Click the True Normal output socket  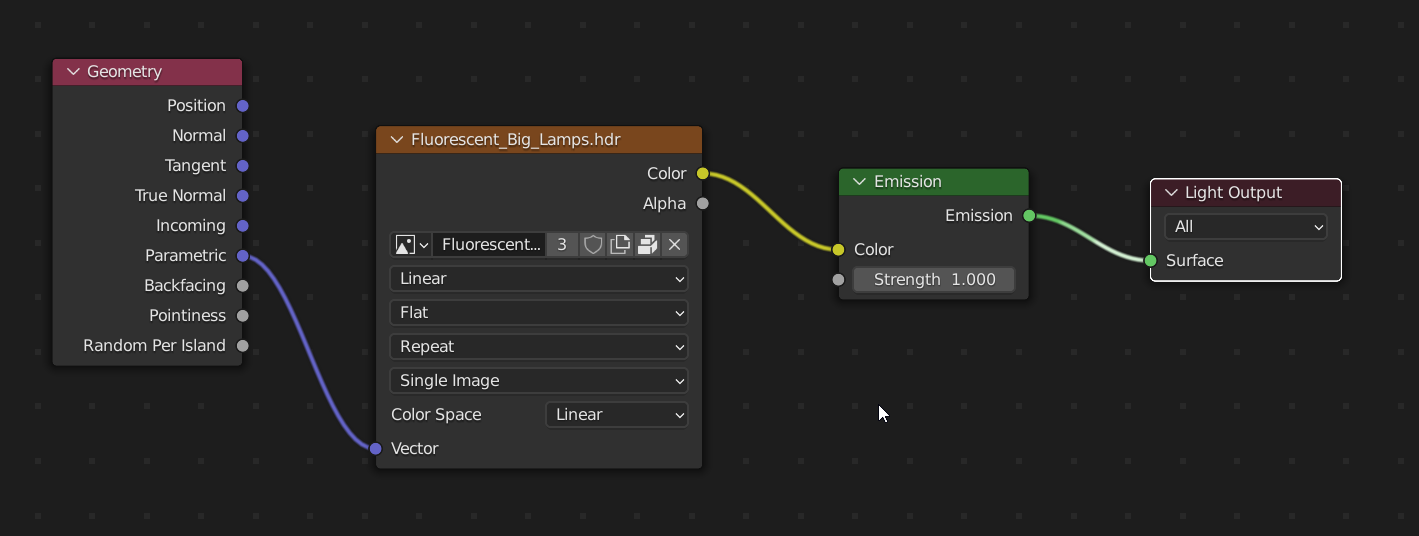click(243, 196)
